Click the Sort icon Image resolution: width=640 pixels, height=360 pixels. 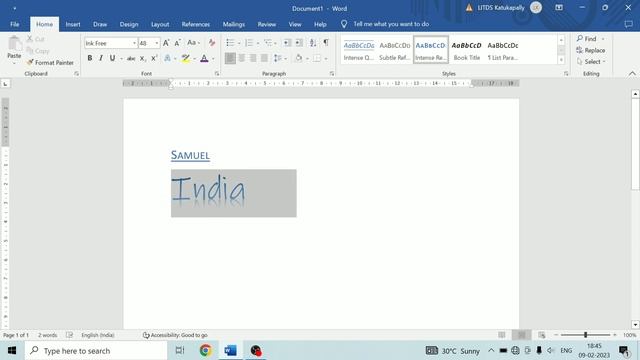click(313, 43)
